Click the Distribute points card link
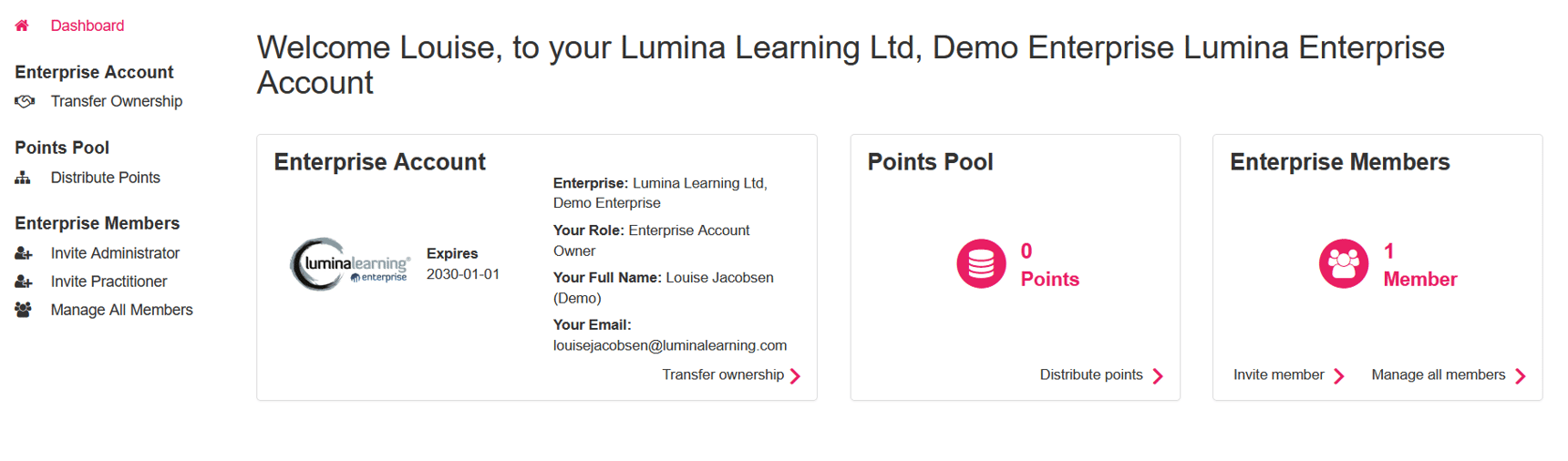Image resolution: width=1568 pixels, height=461 pixels. point(1091,374)
